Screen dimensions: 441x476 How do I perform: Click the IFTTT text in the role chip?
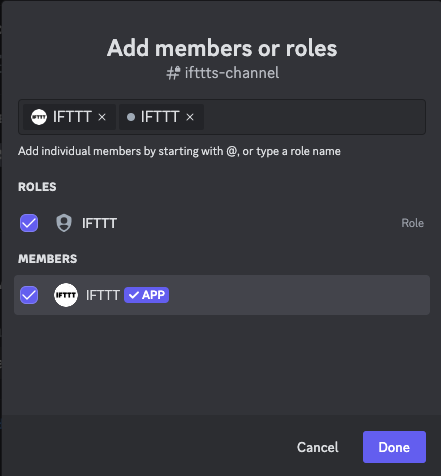point(160,117)
